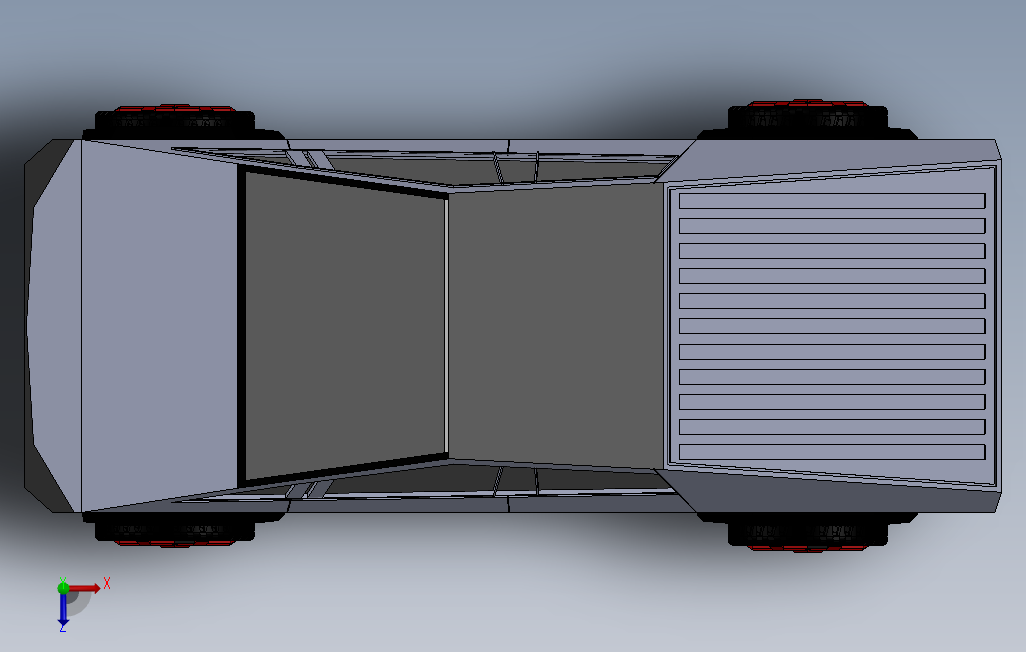
Task: Click the blue Z axis arrow of the triad
Action: [63, 610]
